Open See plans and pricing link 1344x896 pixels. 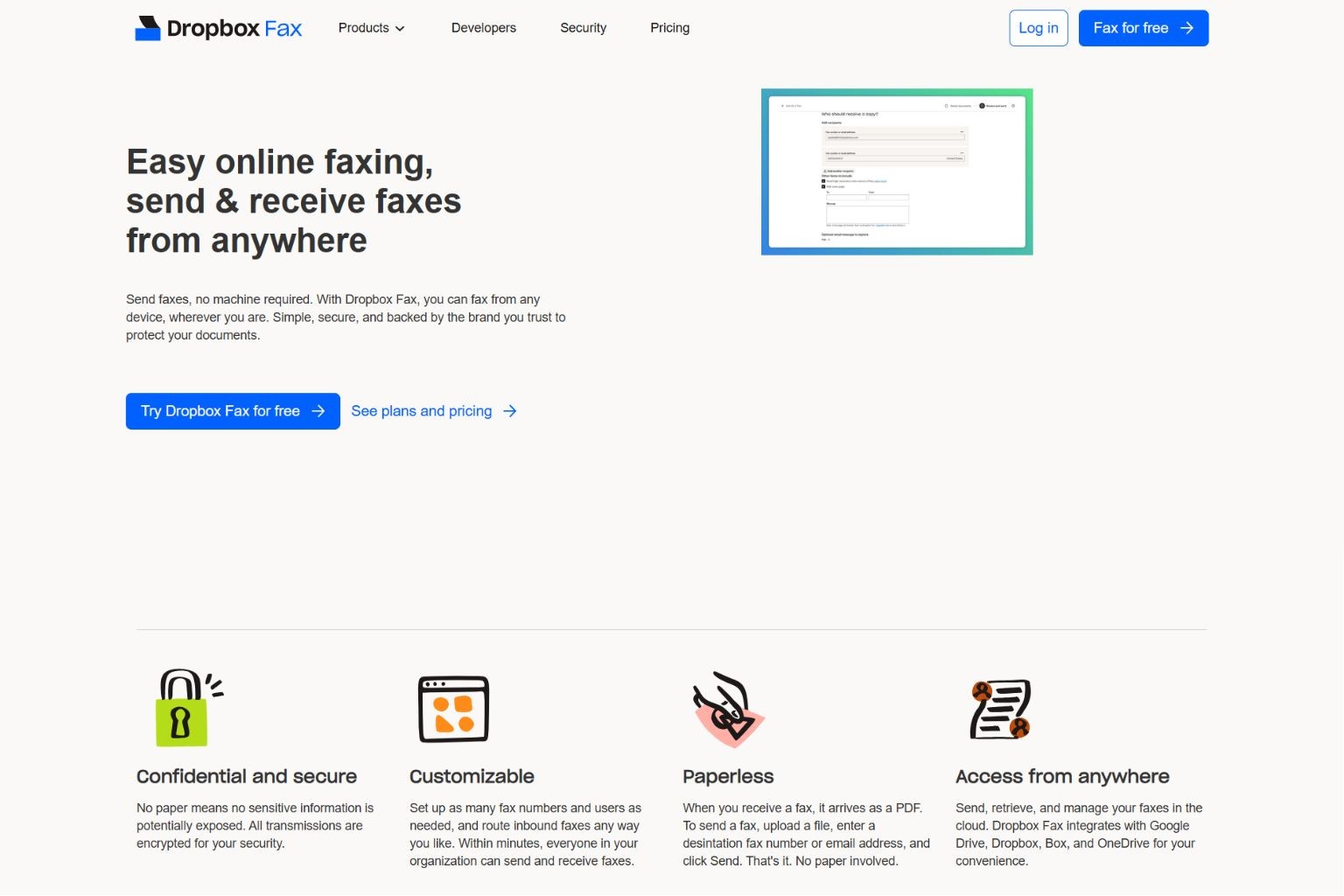click(434, 411)
